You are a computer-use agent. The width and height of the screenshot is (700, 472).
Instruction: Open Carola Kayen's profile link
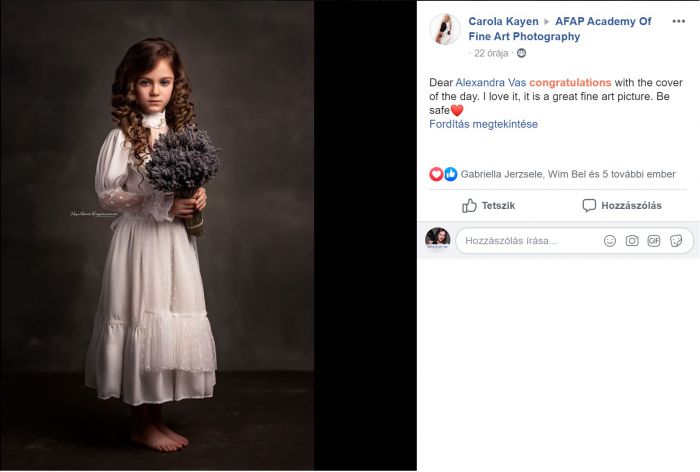(x=503, y=21)
